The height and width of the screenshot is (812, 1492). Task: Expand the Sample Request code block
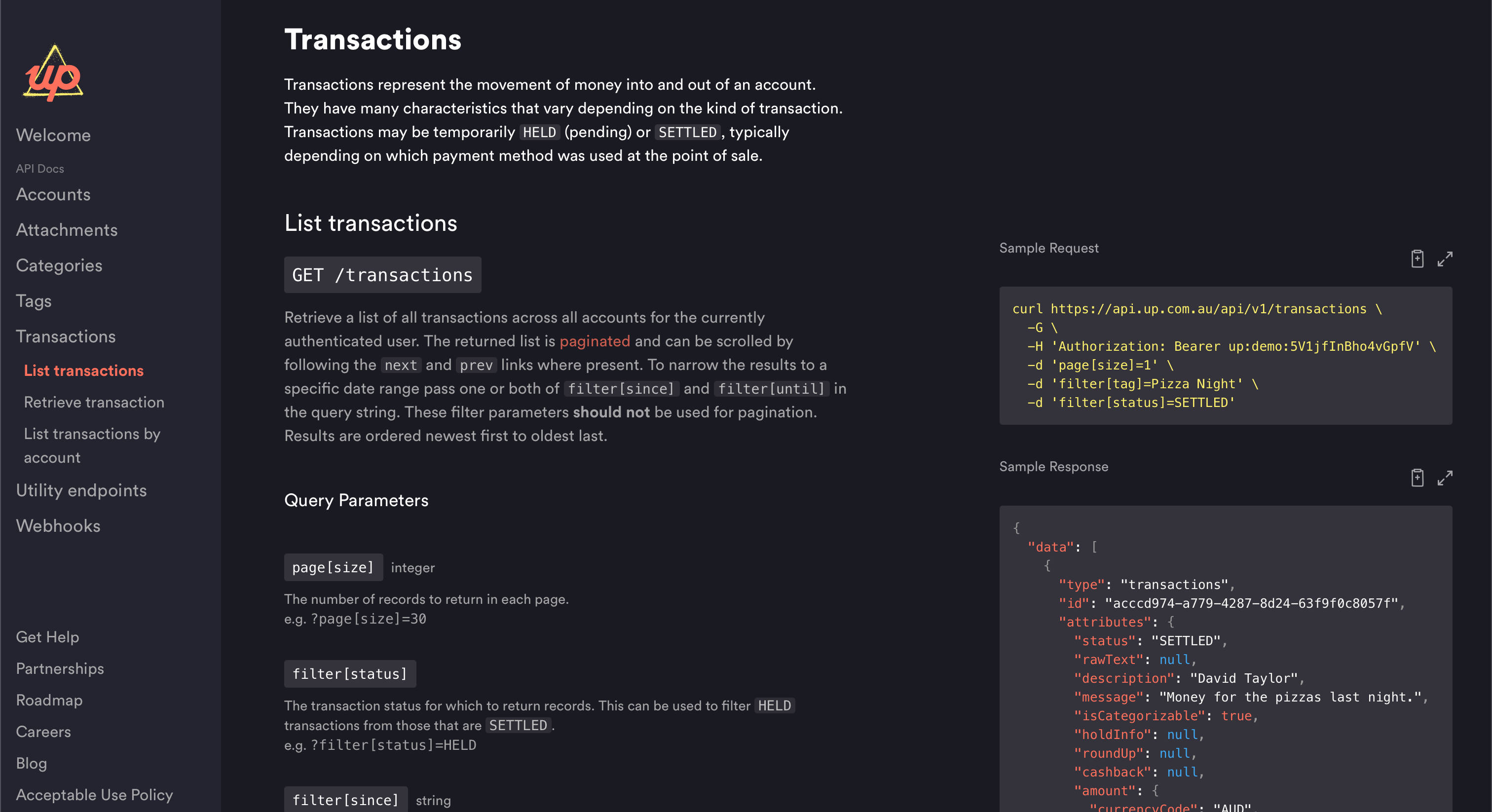(1445, 258)
